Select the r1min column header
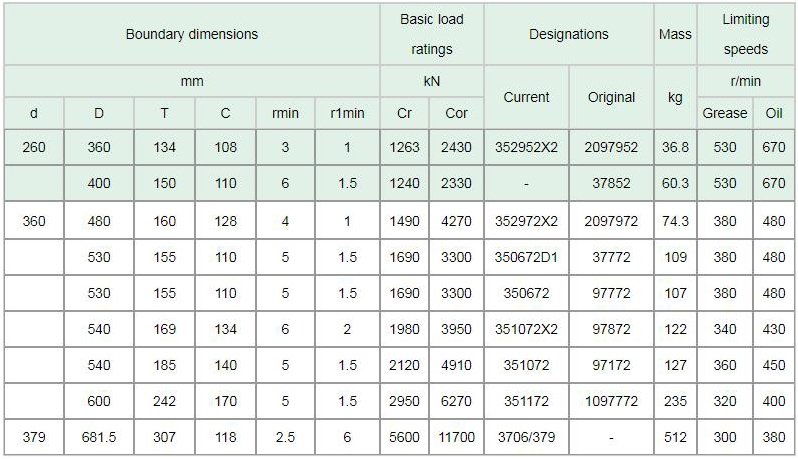 (347, 113)
